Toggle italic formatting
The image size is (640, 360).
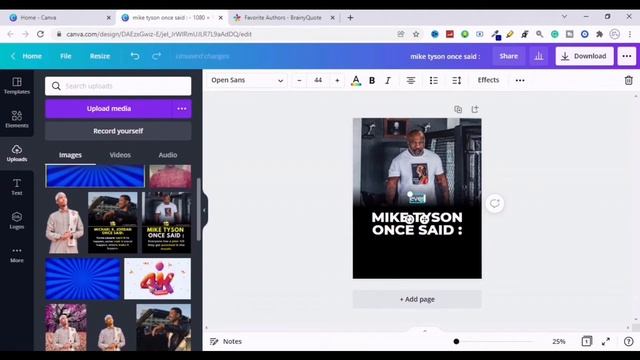388,80
